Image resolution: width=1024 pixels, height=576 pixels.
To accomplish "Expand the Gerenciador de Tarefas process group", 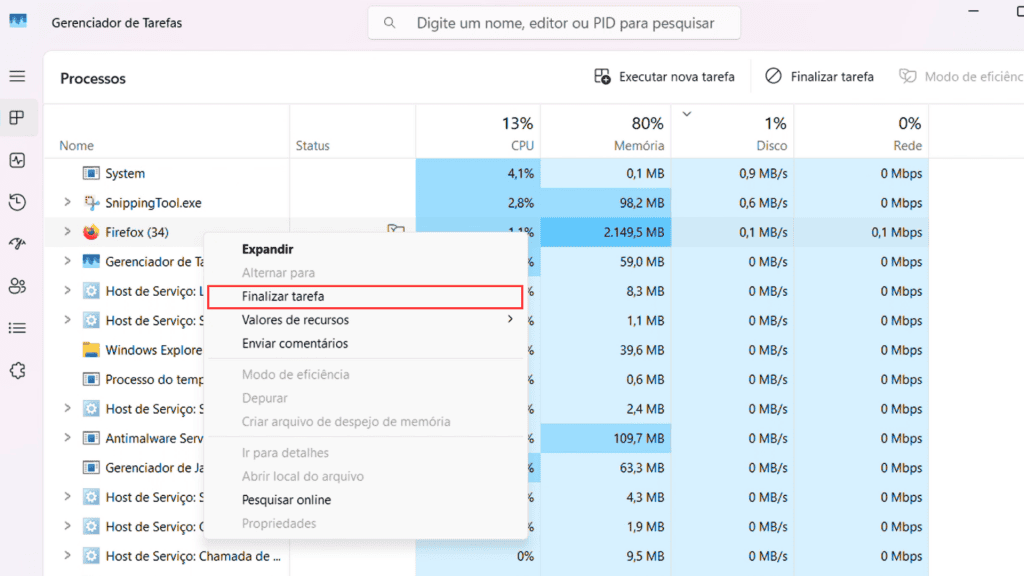I will pyautogui.click(x=67, y=261).
